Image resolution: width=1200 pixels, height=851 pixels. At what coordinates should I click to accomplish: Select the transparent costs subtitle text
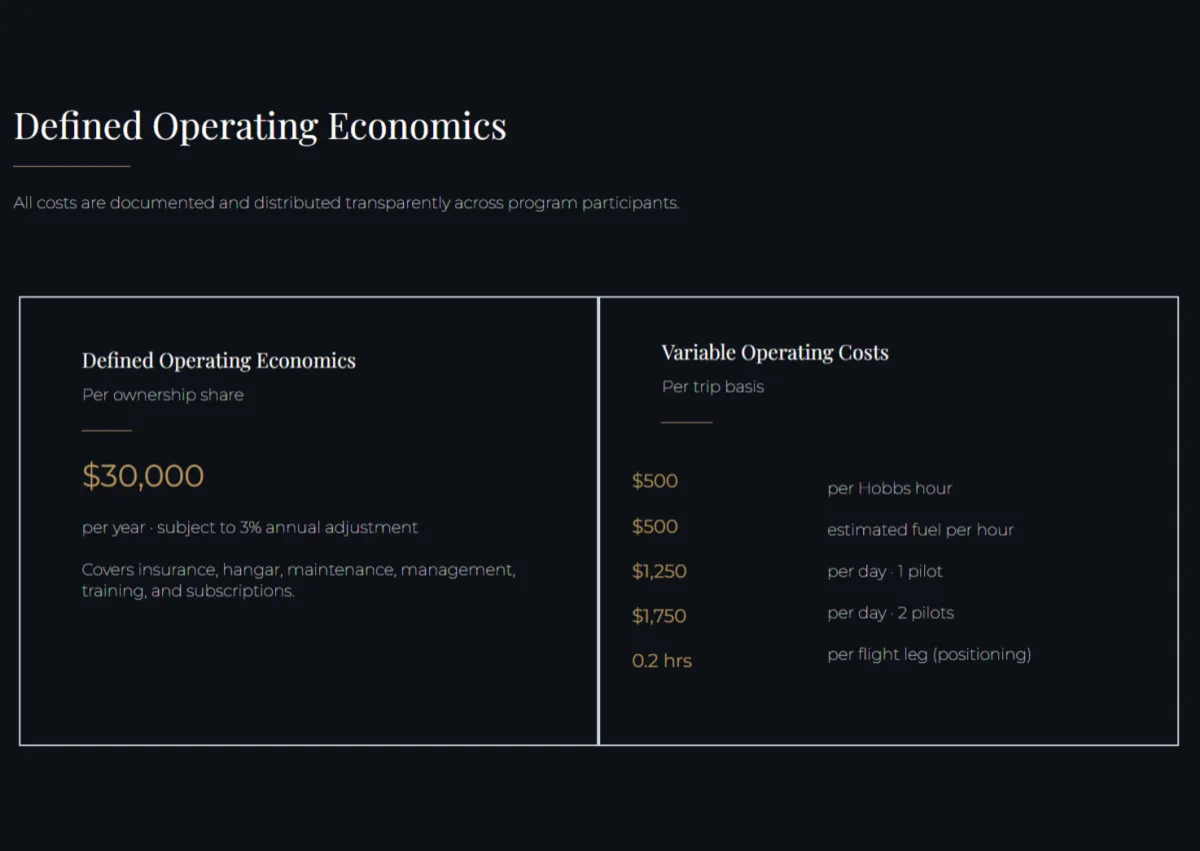click(x=346, y=203)
